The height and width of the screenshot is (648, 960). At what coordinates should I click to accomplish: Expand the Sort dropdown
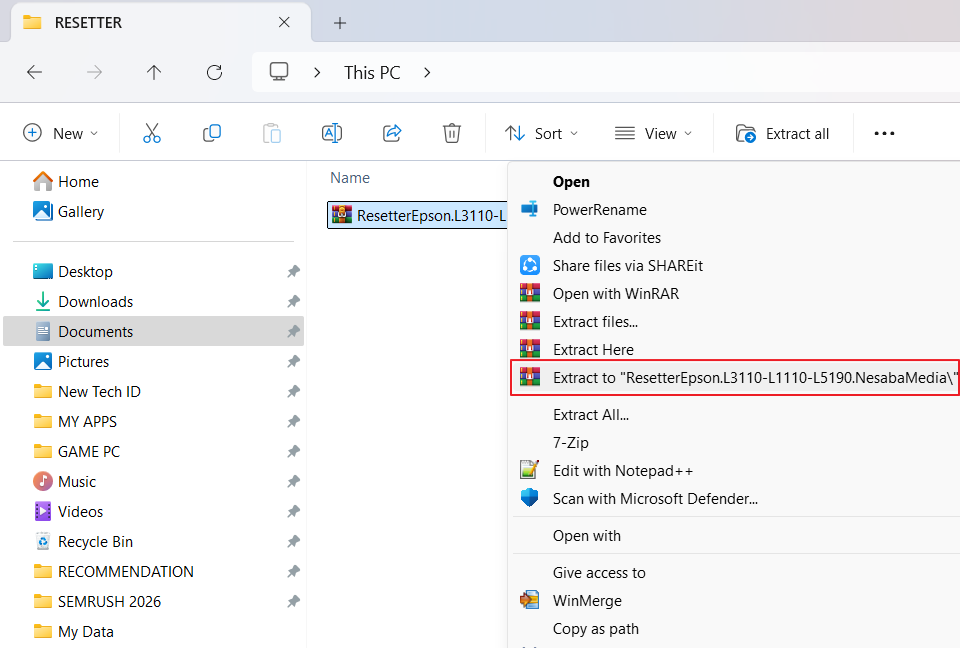tap(541, 133)
